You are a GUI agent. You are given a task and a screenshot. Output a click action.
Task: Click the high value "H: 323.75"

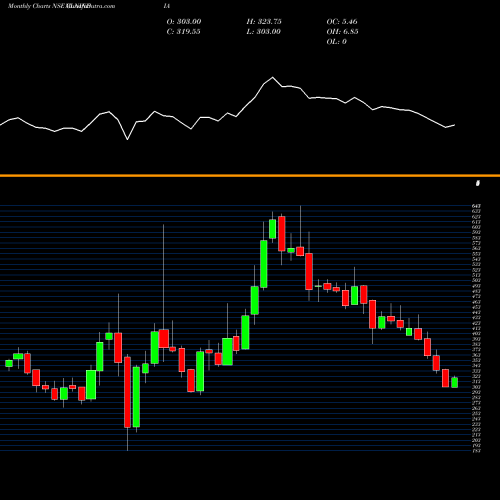264,21
